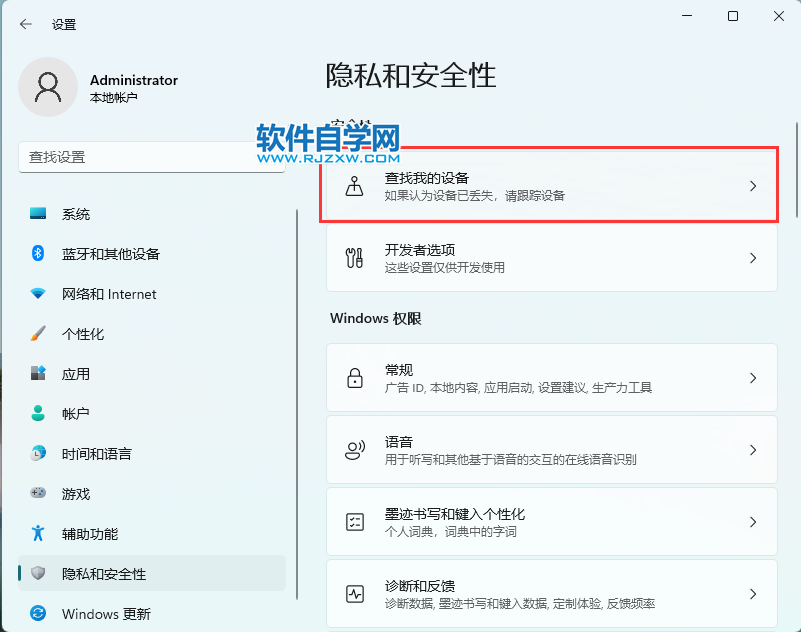Click the gaming controller icon
The image size is (801, 632).
tap(38, 493)
